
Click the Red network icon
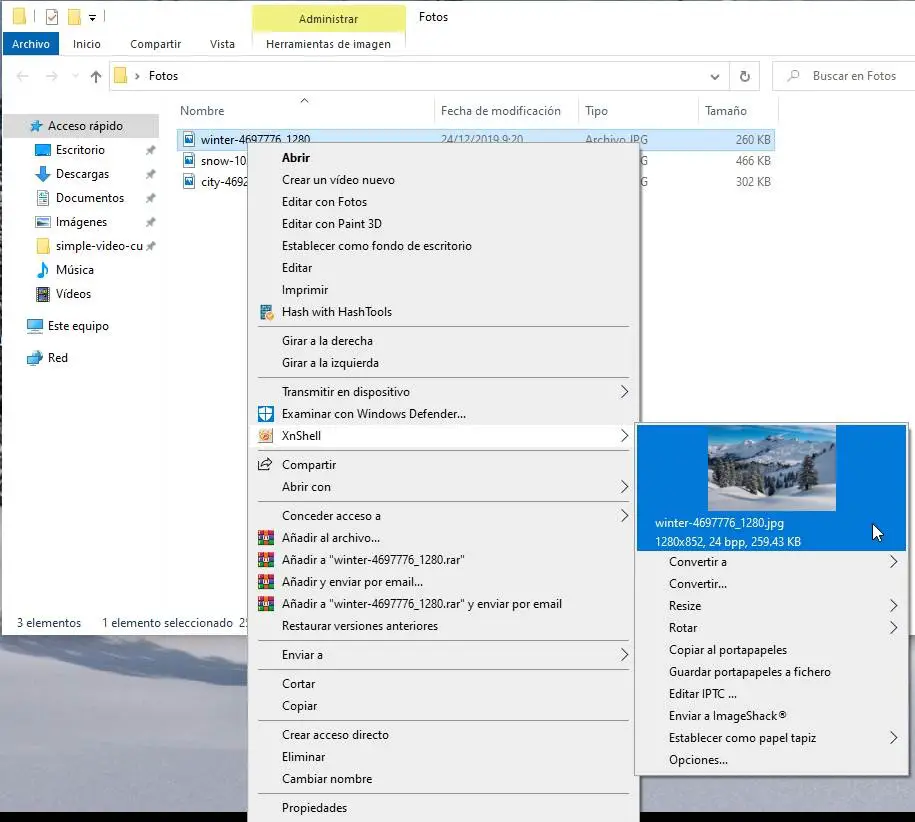tap(35, 358)
